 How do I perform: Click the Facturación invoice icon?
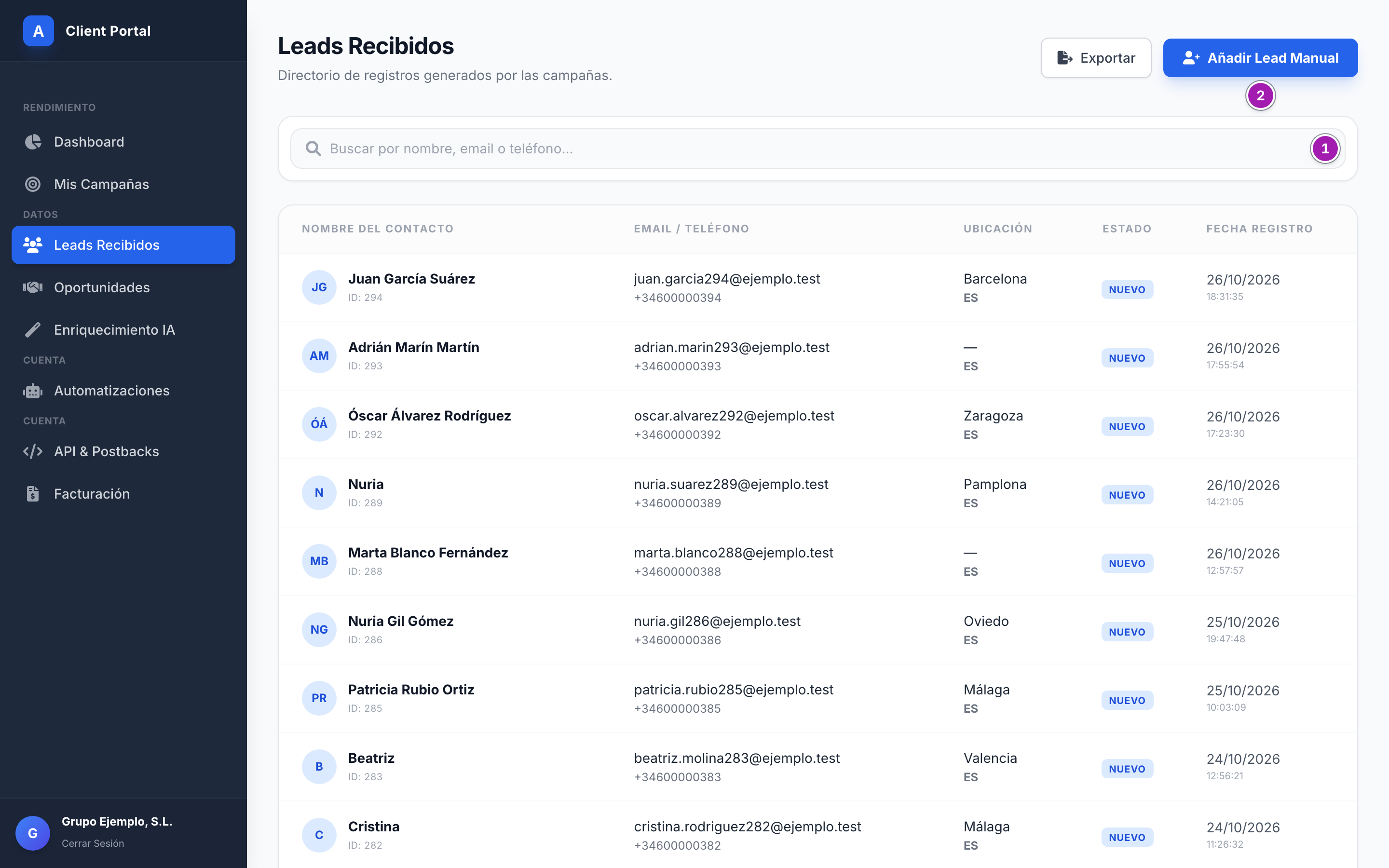tap(33, 494)
